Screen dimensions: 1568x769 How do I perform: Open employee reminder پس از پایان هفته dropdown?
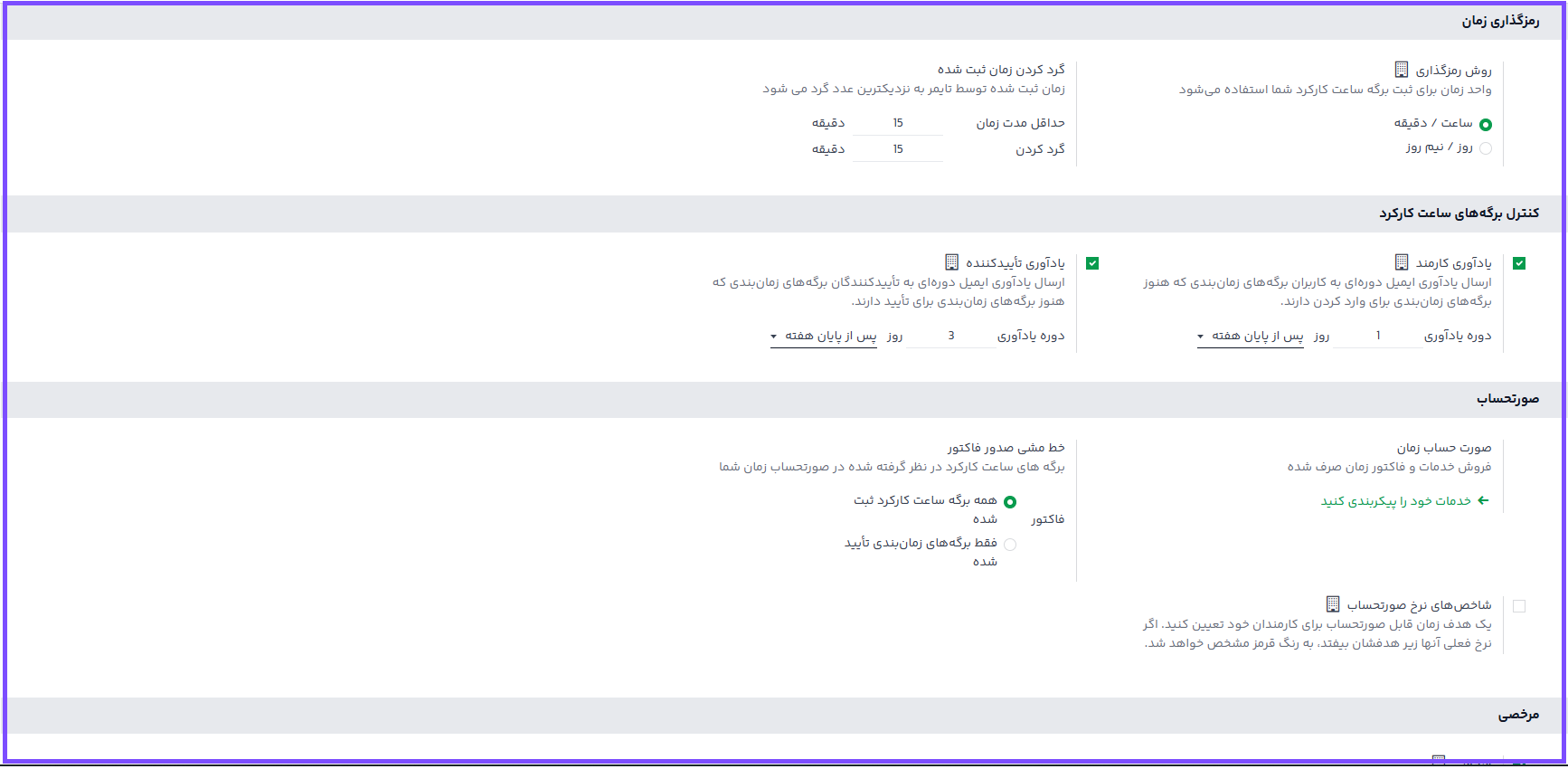1251,337
